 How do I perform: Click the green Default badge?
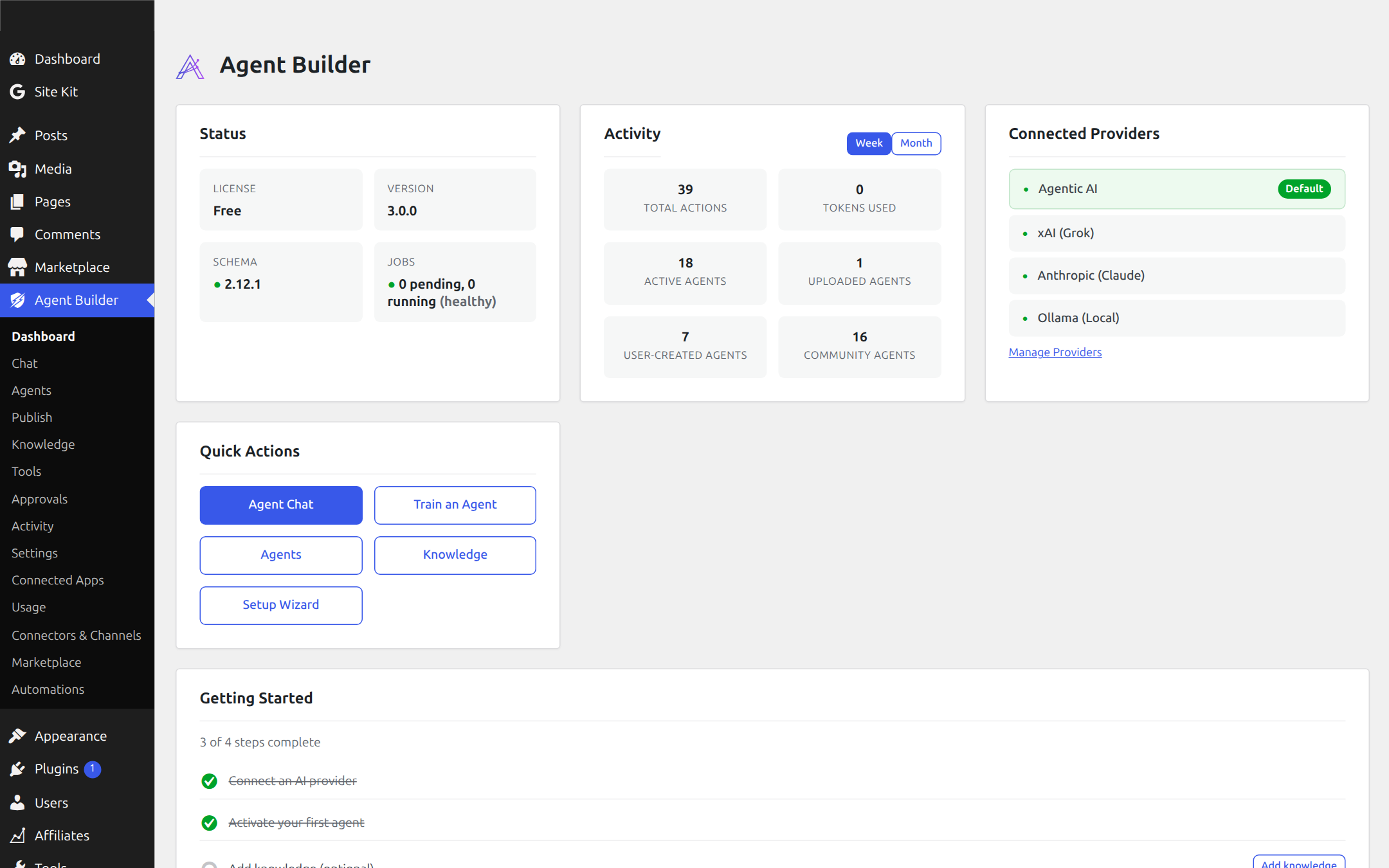tap(1304, 189)
